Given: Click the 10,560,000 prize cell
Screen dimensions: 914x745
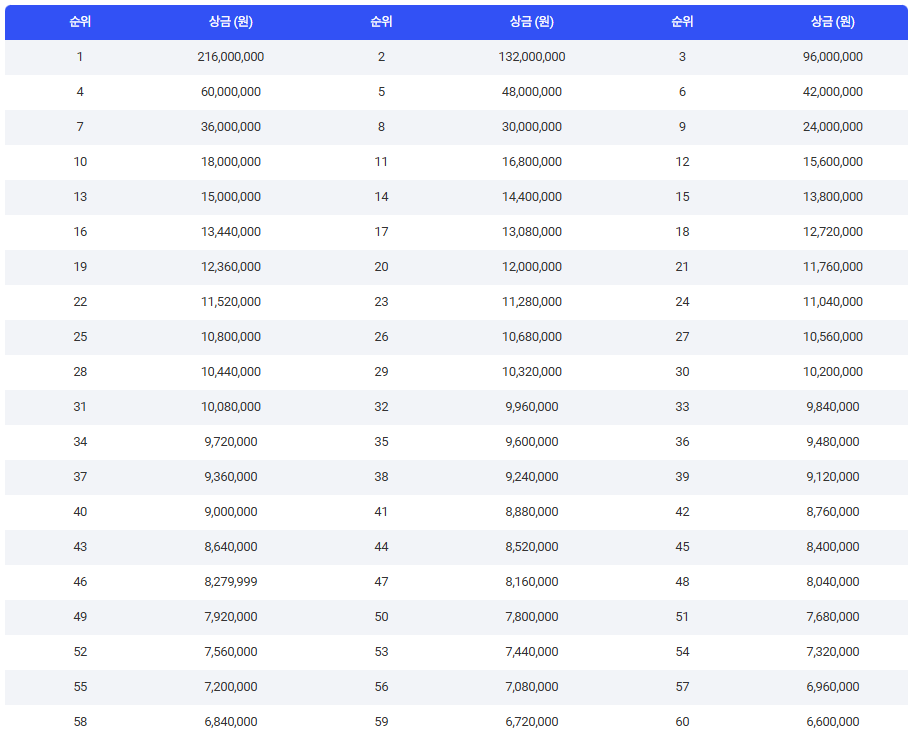Looking at the screenshot, I should pos(832,337).
